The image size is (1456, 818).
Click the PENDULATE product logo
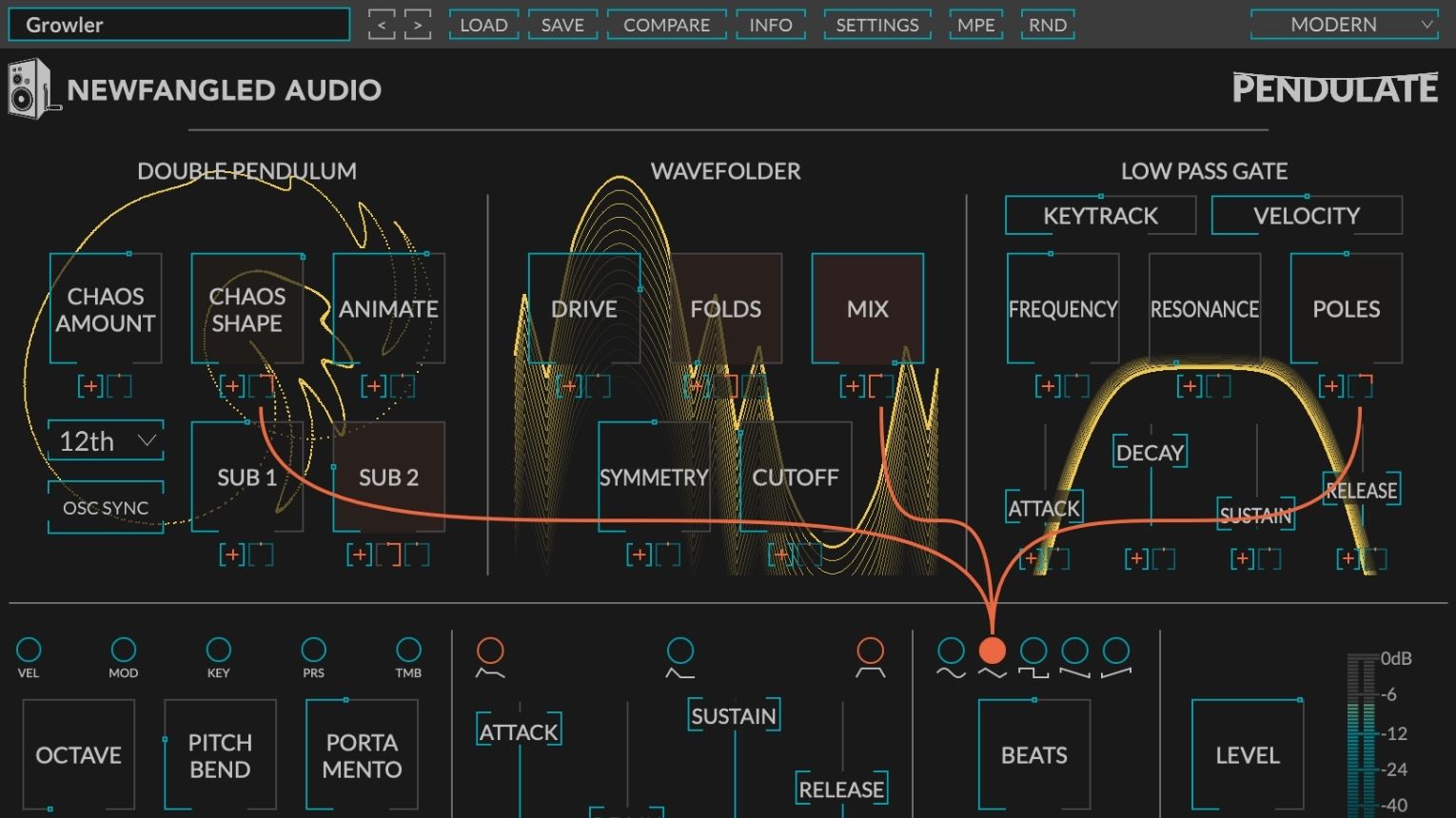1335,88
